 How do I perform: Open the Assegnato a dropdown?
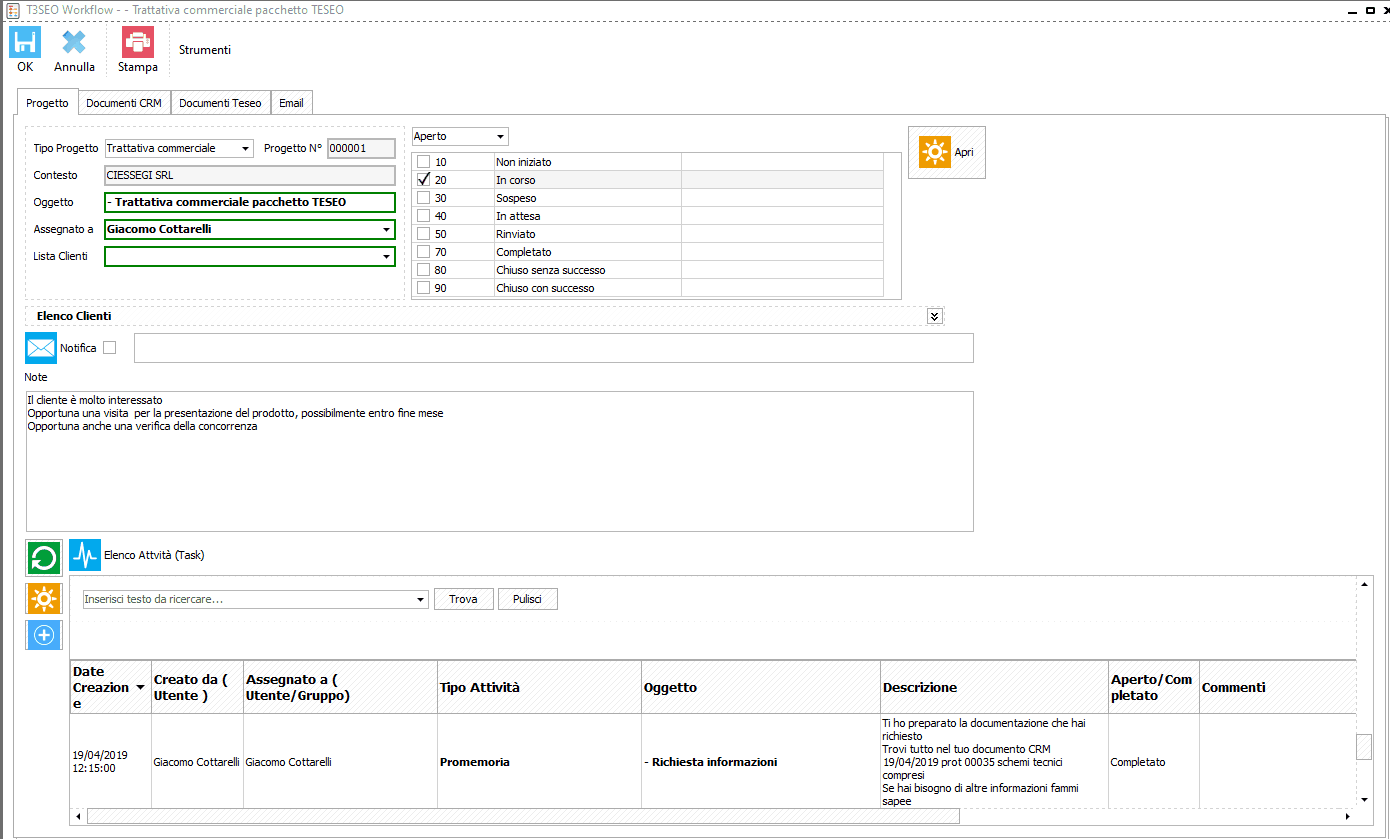[386, 230]
